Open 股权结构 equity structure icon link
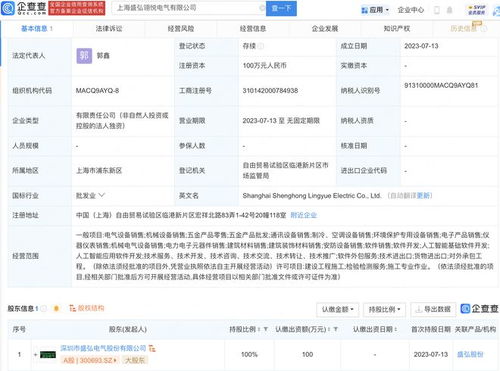 [87, 308]
